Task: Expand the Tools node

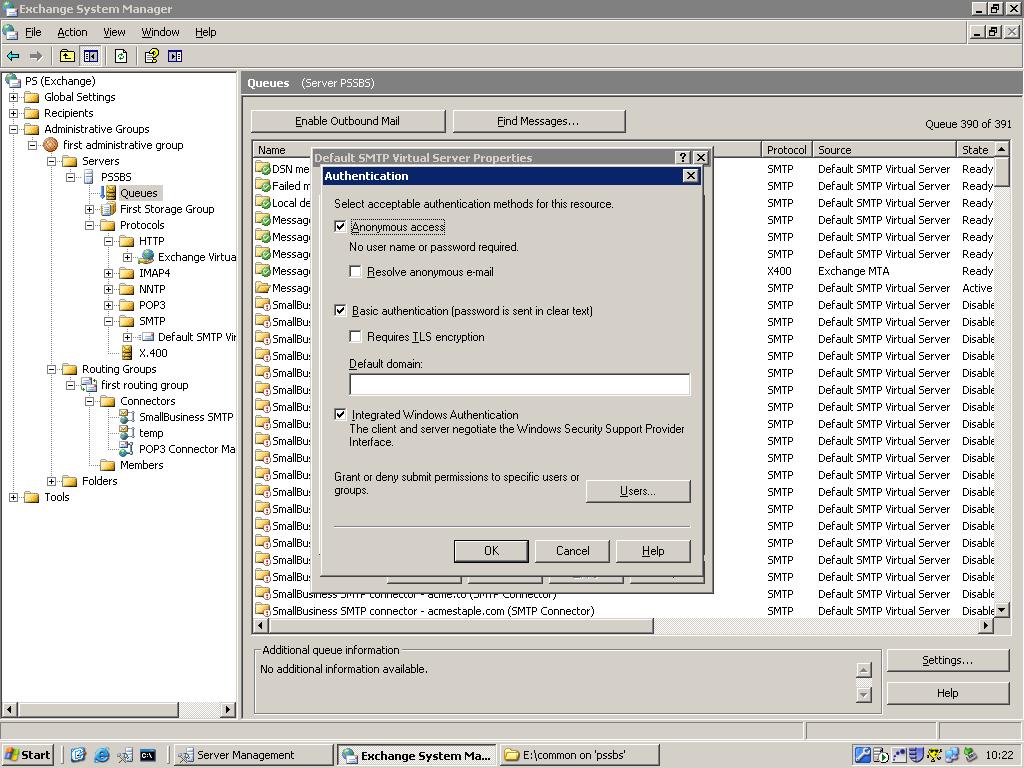Action: (13, 497)
